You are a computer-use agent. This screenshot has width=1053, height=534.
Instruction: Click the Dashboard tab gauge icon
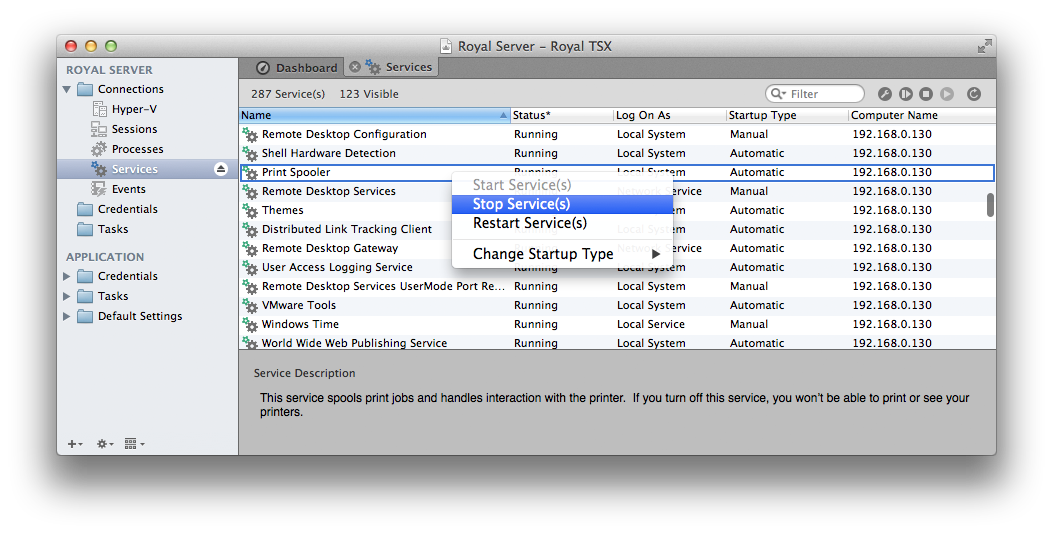click(263, 68)
